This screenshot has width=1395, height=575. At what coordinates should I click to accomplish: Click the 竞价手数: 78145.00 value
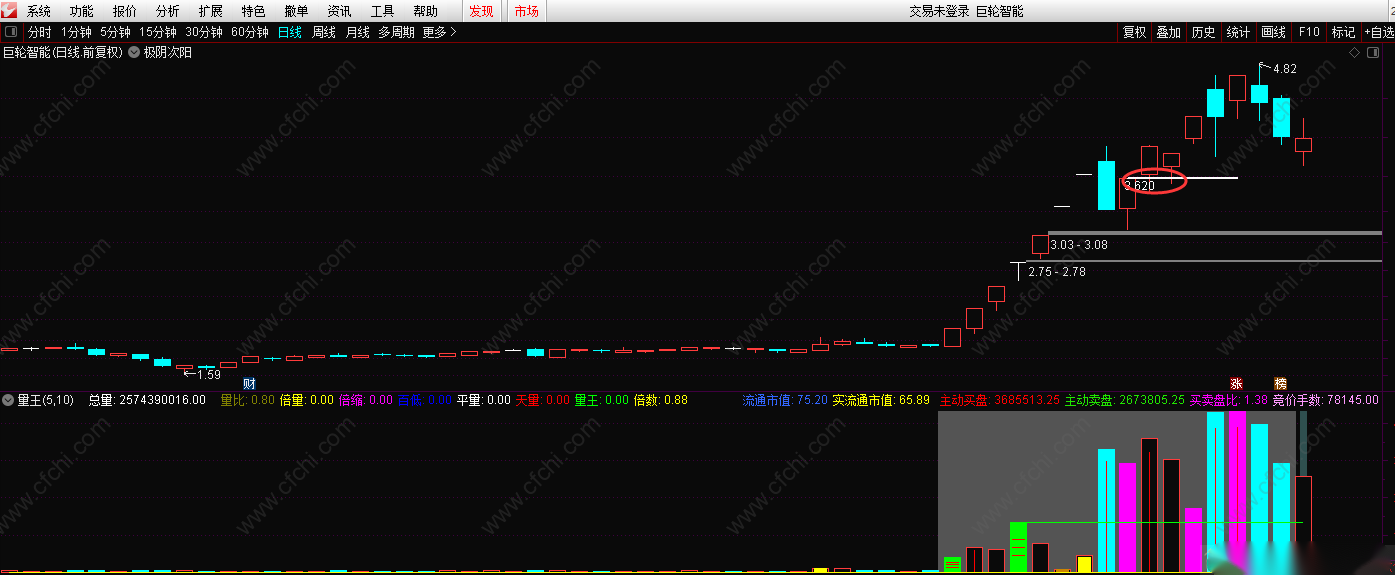(1325, 400)
